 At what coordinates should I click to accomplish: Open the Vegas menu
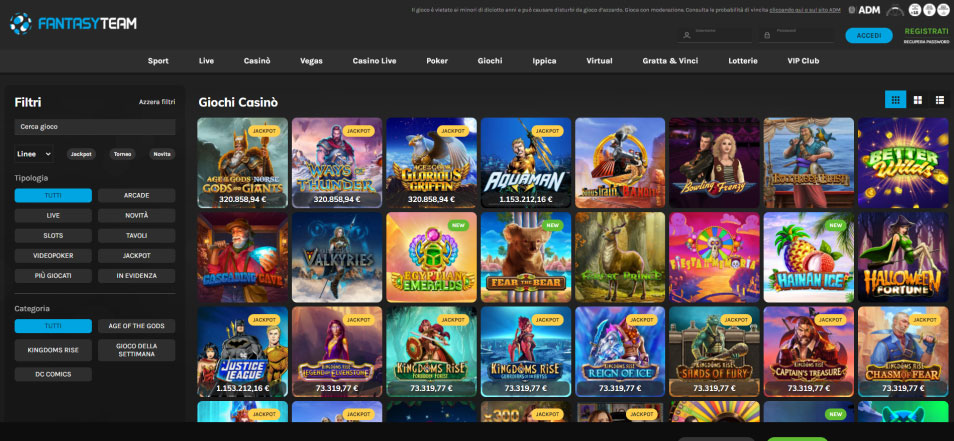pyautogui.click(x=312, y=61)
